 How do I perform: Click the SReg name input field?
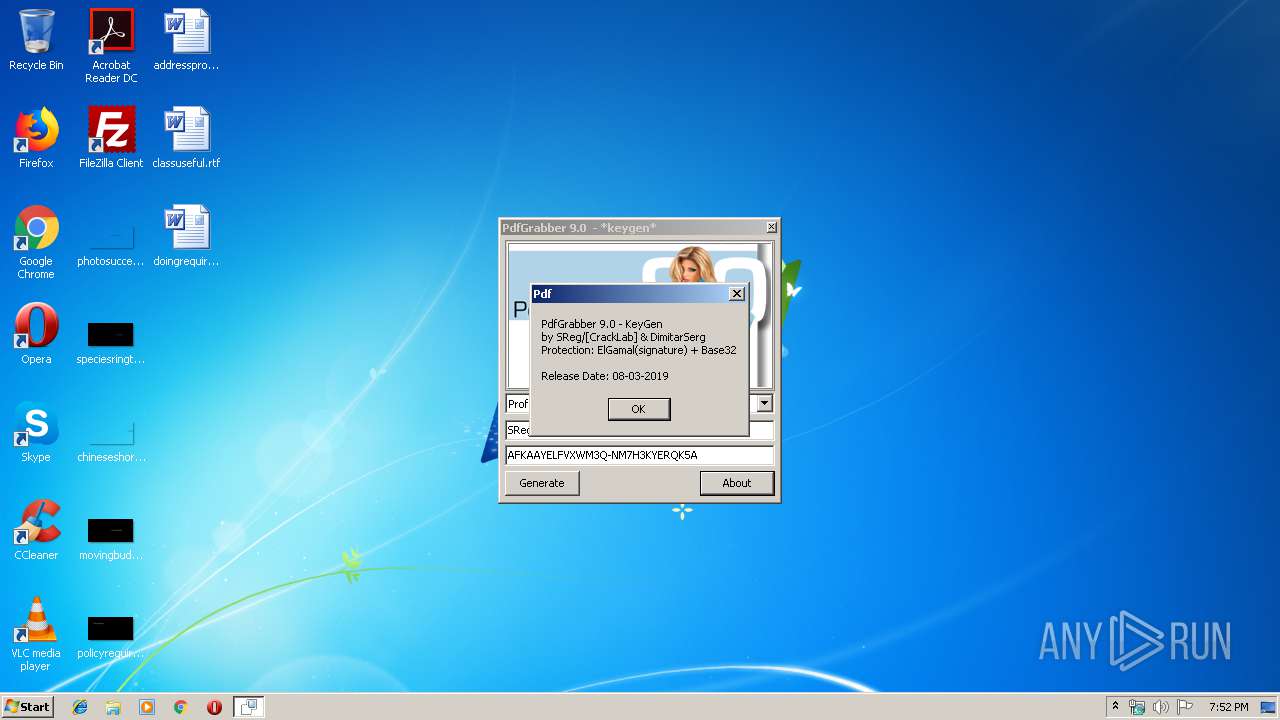tap(639, 430)
